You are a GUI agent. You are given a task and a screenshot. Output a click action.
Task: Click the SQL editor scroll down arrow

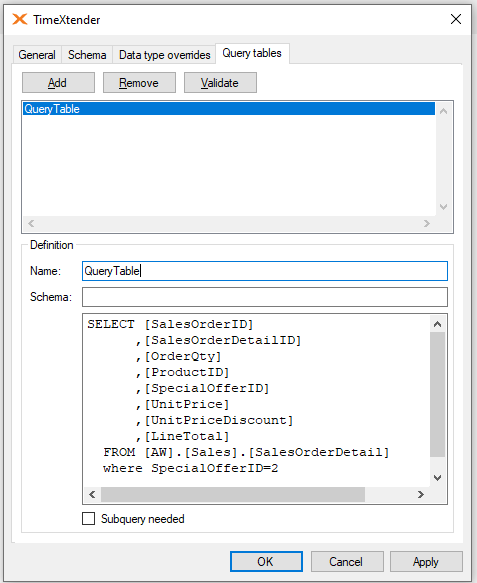[438, 478]
